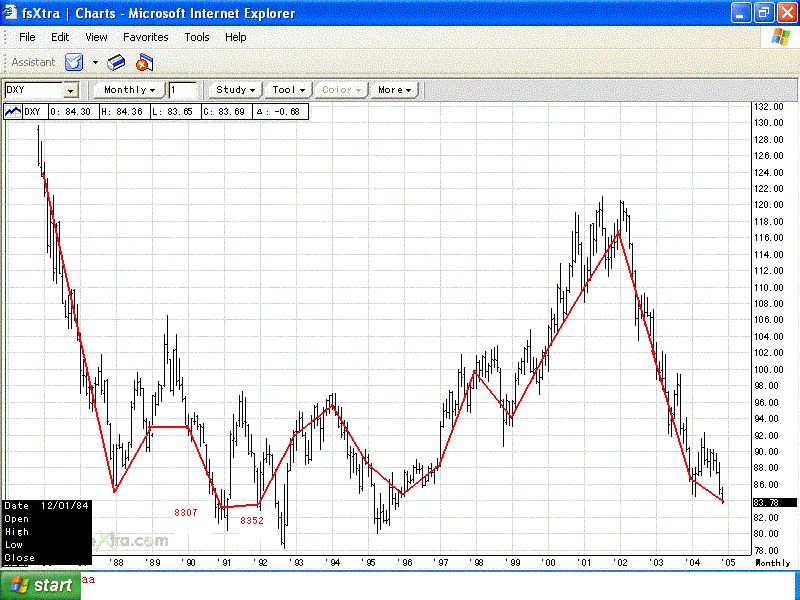800x600 pixels.
Task: Open the Study dropdown menu
Action: (235, 90)
